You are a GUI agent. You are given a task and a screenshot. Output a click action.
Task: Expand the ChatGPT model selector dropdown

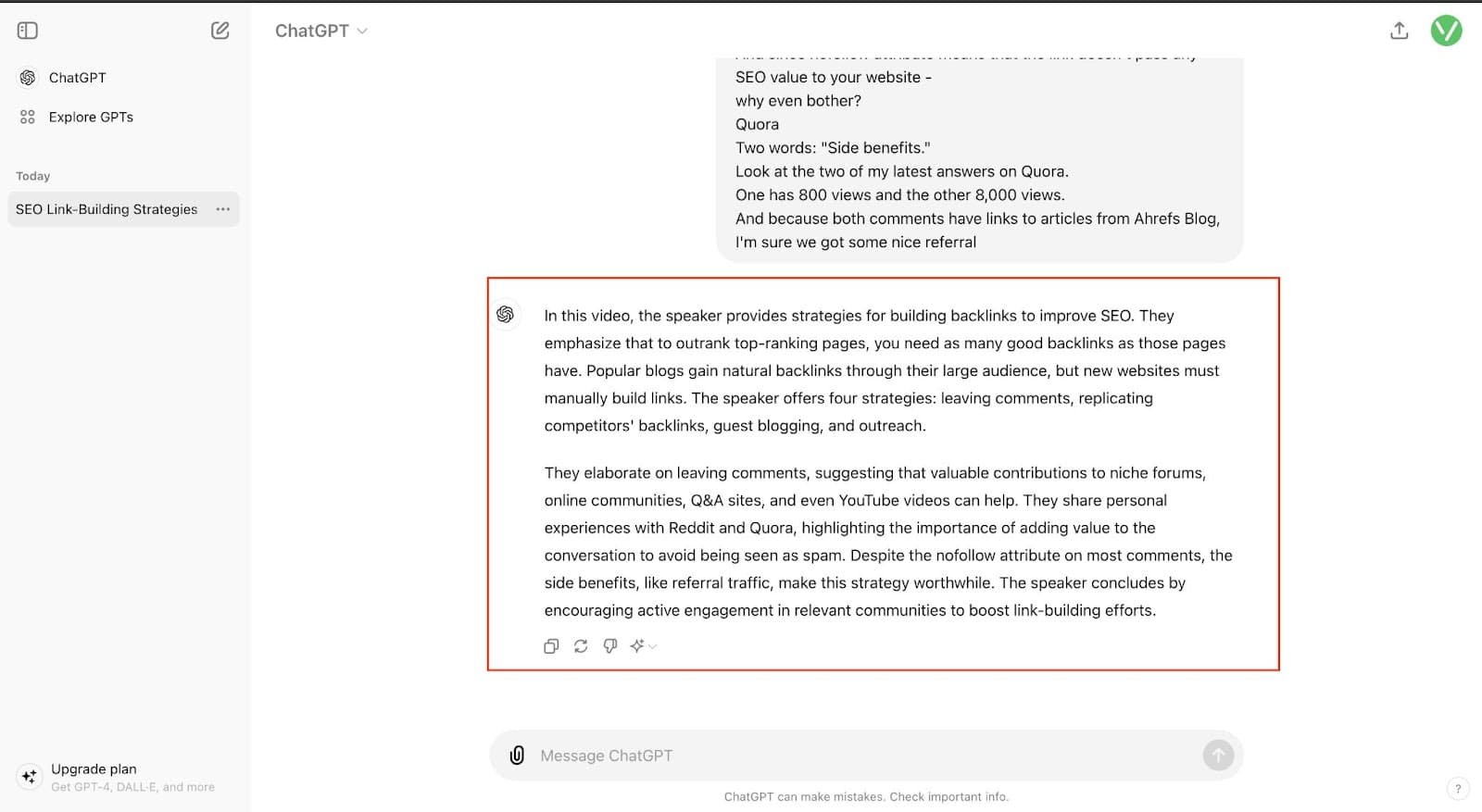(x=321, y=31)
